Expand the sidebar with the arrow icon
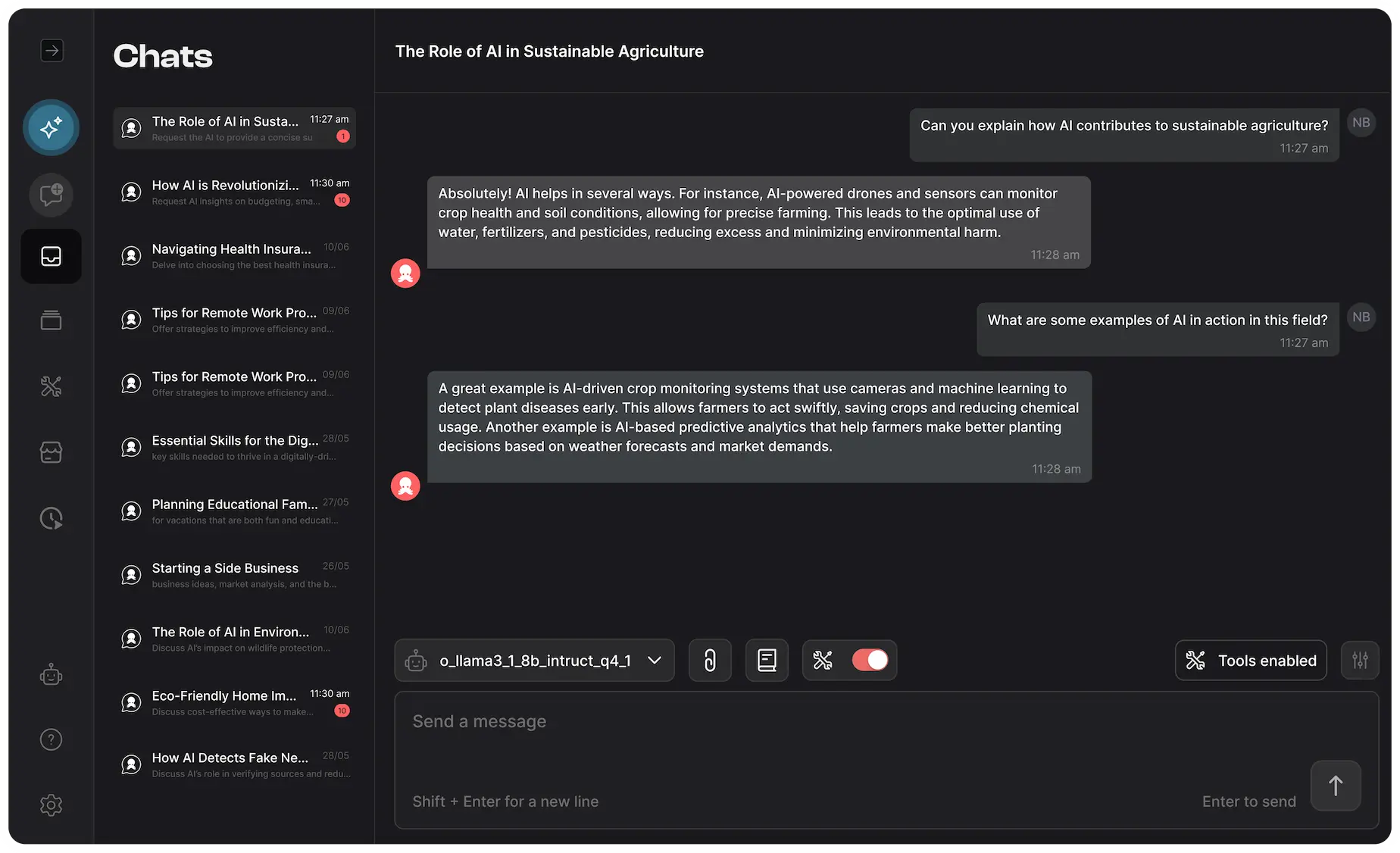This screenshot has height=853, width=1400. coord(52,51)
